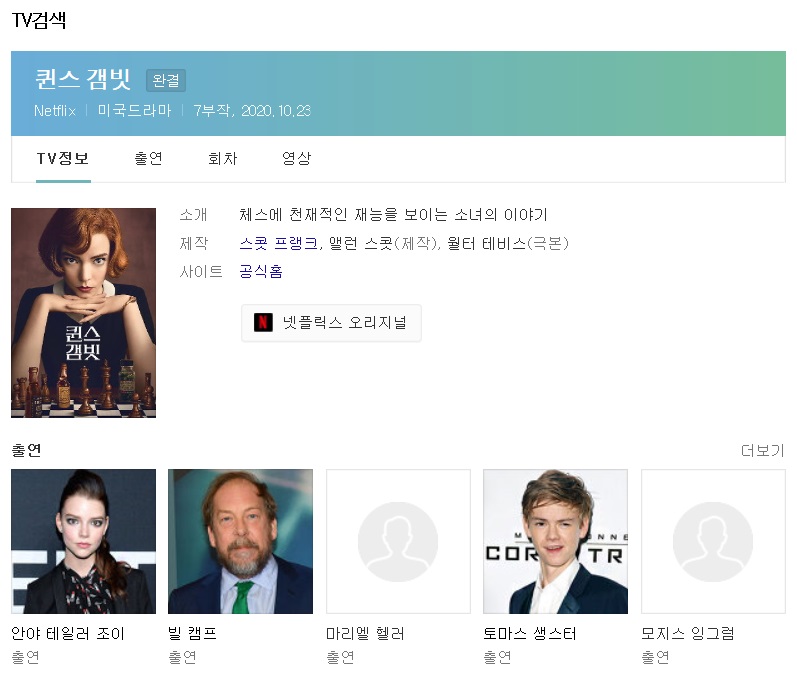
Task: Open the 영상 tab
Action: pos(296,159)
